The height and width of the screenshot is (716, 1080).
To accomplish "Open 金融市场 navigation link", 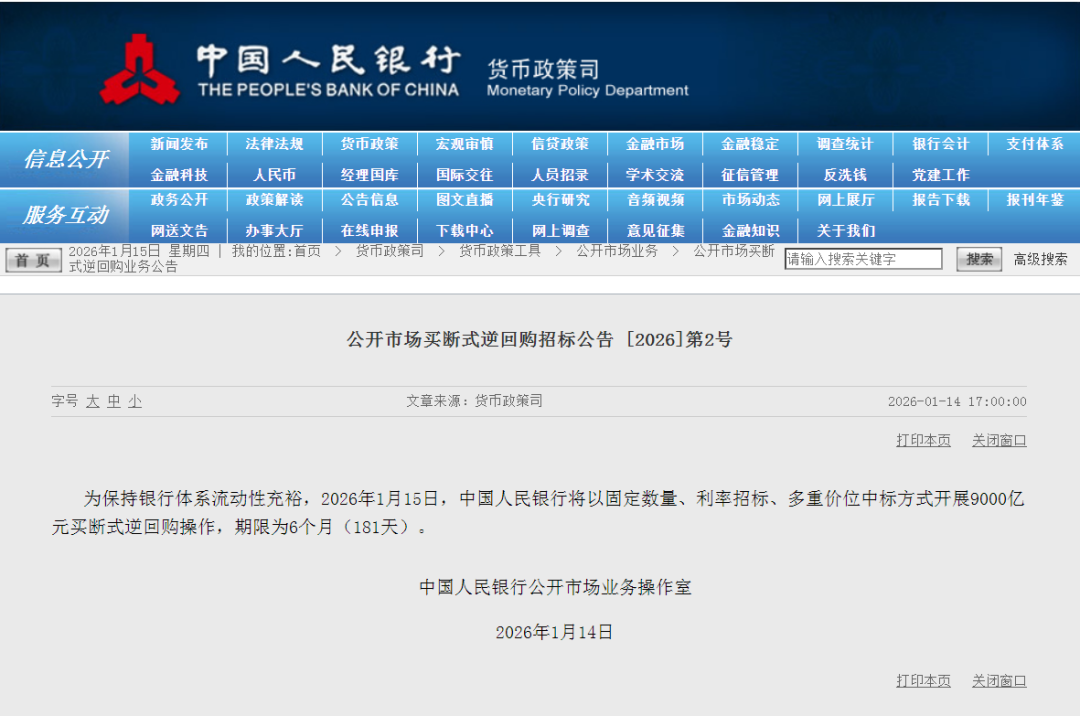I will pyautogui.click(x=654, y=144).
